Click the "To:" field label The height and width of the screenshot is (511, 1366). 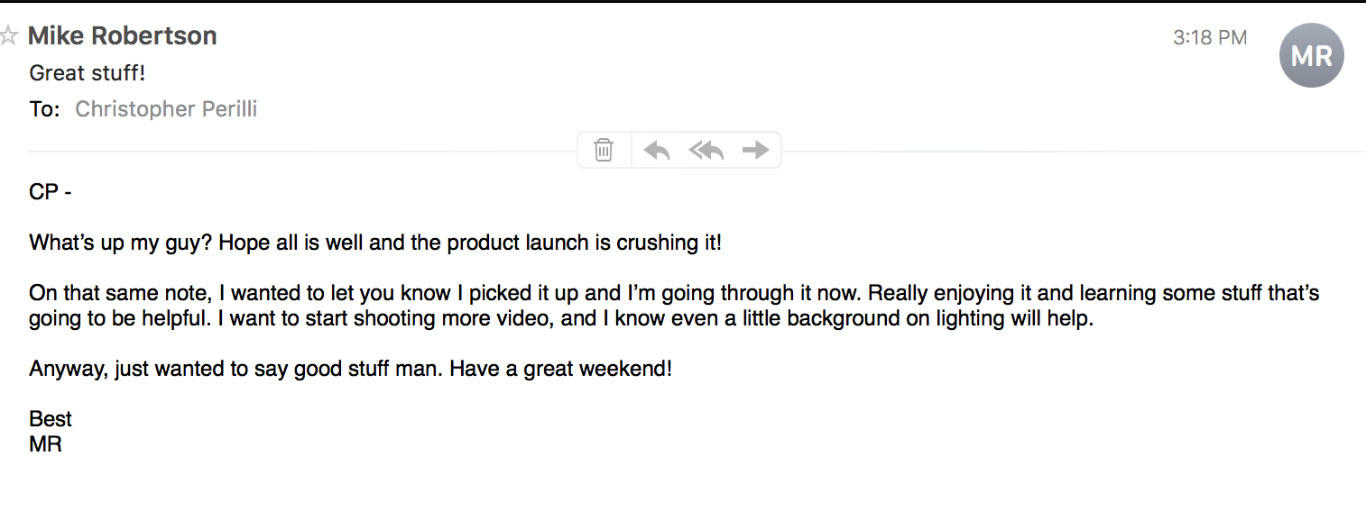click(x=44, y=109)
